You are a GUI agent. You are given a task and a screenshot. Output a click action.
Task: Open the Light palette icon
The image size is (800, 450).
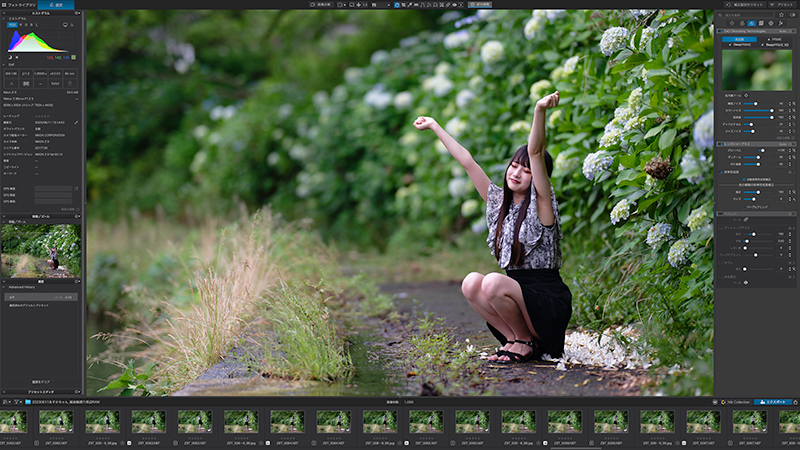click(x=732, y=23)
